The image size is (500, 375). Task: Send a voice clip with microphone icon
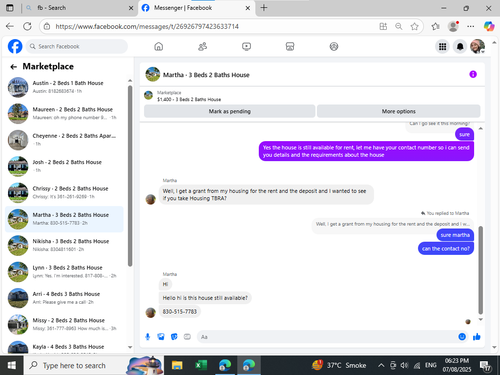147,337
